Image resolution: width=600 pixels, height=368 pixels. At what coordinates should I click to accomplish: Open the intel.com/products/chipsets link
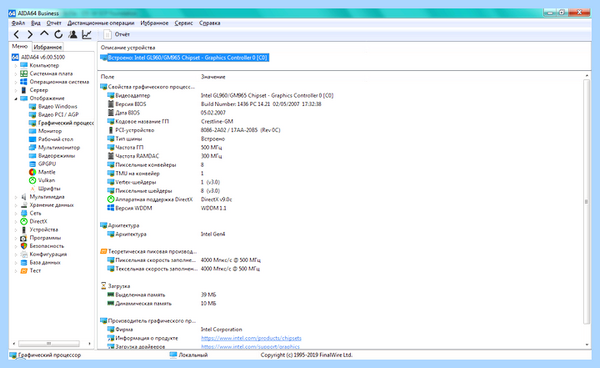pos(251,338)
